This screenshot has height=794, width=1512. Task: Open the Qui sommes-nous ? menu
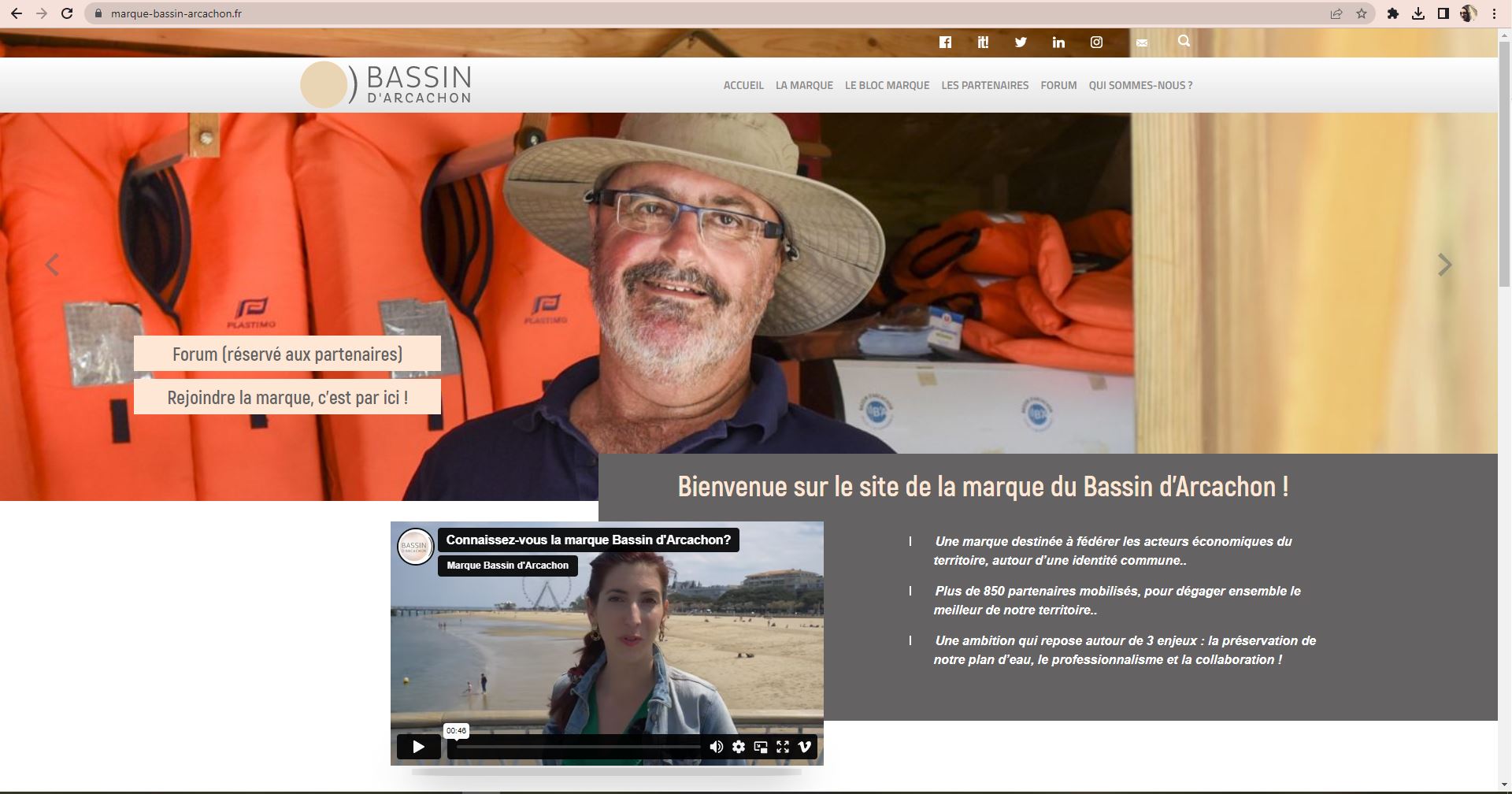[1140, 85]
